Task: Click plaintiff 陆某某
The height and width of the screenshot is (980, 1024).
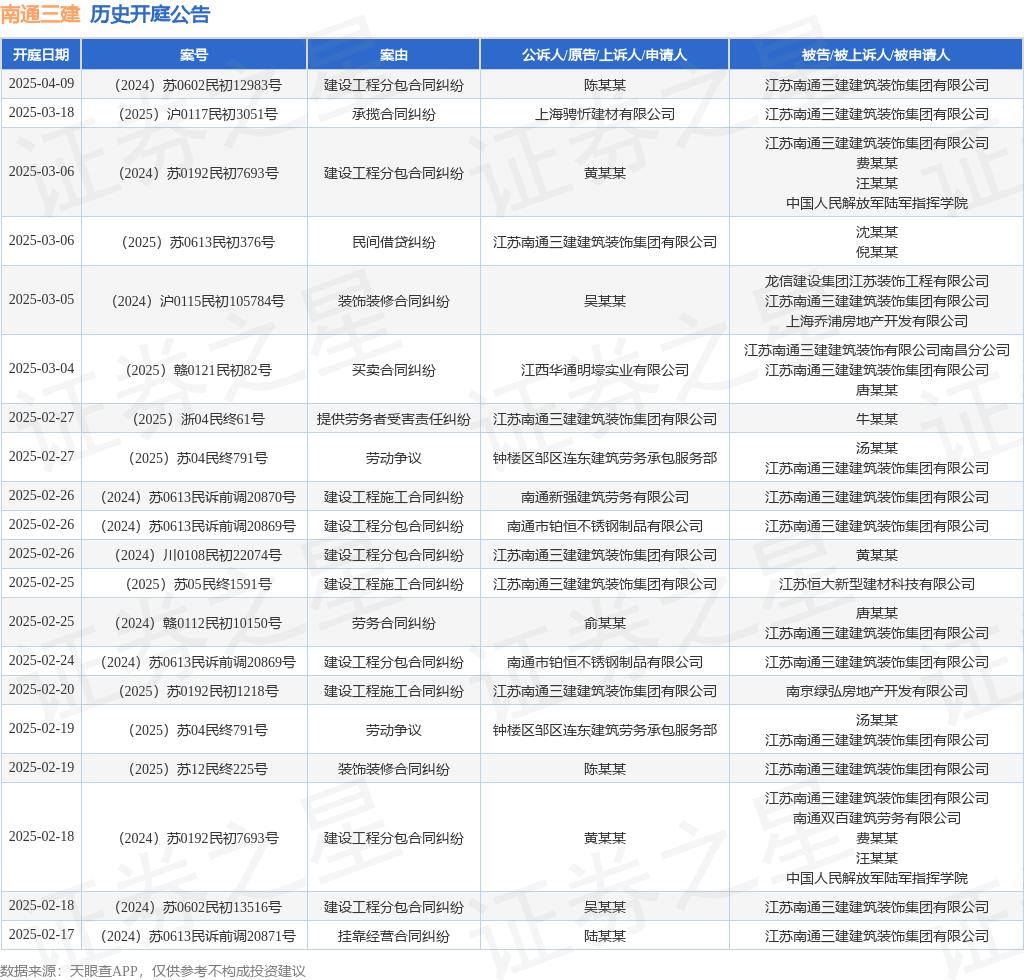Action: (605, 936)
